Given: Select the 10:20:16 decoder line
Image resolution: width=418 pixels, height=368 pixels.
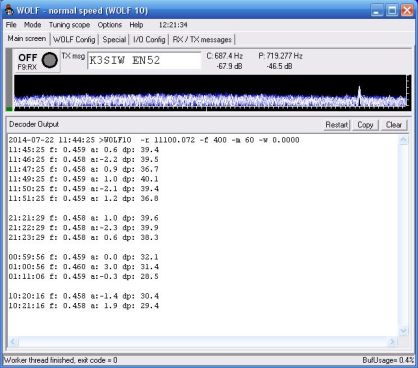Looking at the screenshot, I should coord(84,296).
